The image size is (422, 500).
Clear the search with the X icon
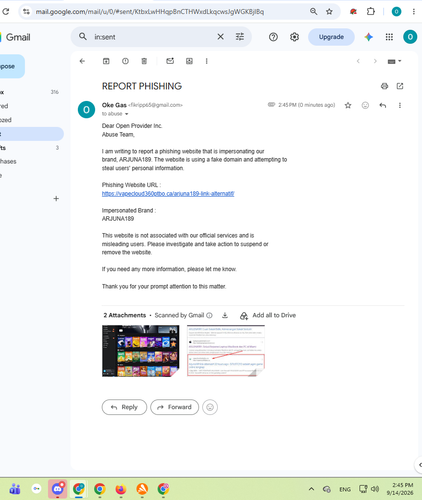(x=220, y=37)
